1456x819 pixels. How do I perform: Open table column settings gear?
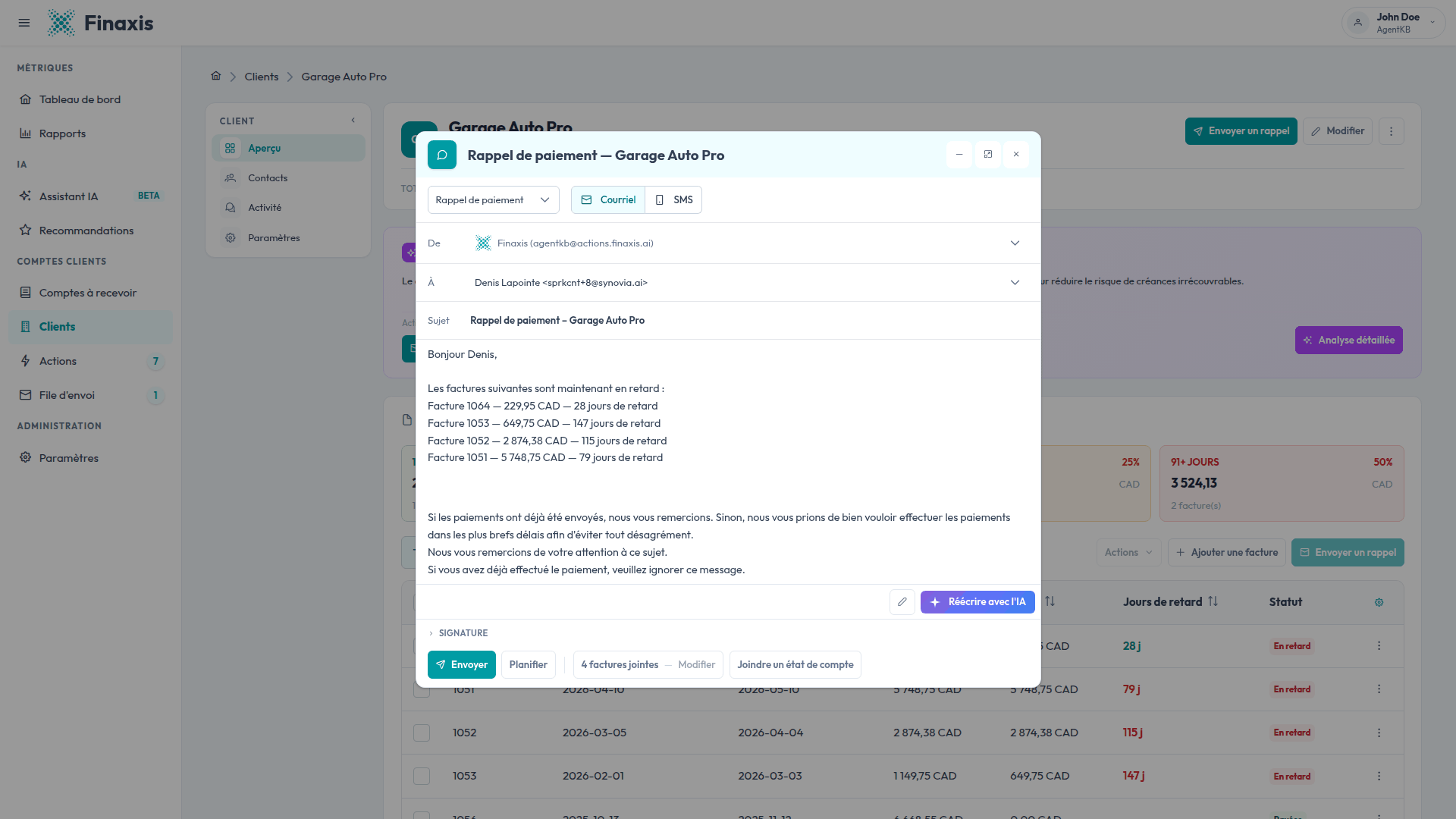coord(1379,603)
